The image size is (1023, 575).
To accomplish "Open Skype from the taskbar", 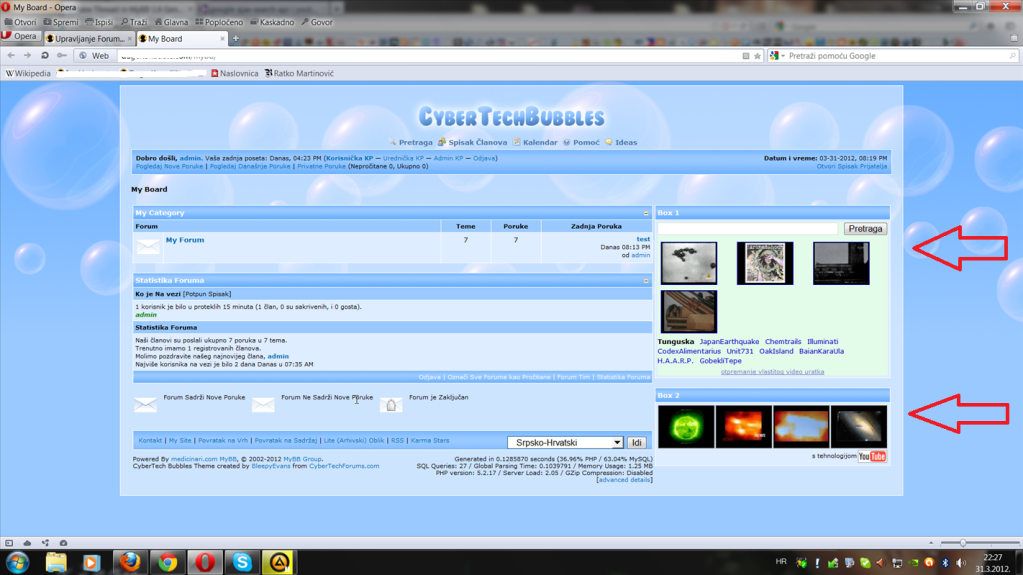I will tap(242, 561).
